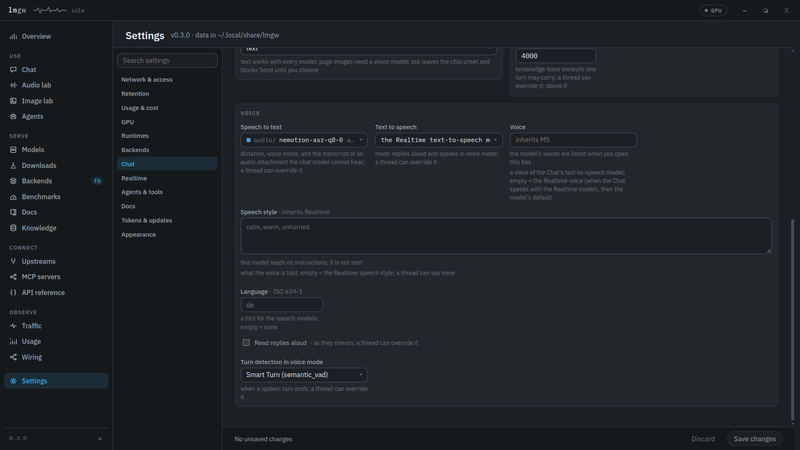Click the VOICE section heading
800x450 pixels.
[x=250, y=113]
